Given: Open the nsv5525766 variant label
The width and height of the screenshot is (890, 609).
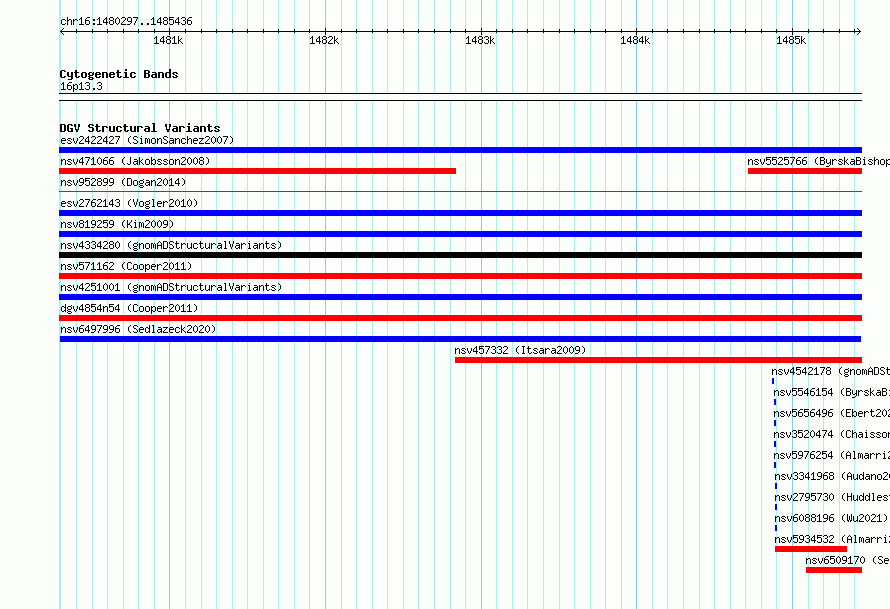Looking at the screenshot, I should pyautogui.click(x=818, y=161).
